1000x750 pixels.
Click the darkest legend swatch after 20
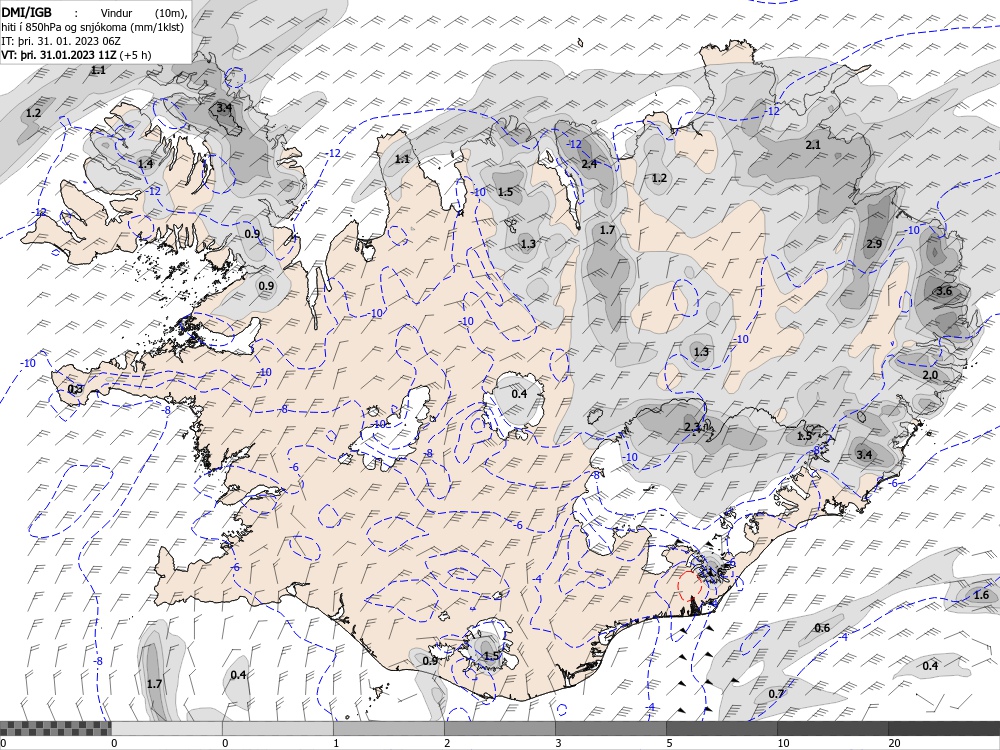(x=944, y=728)
